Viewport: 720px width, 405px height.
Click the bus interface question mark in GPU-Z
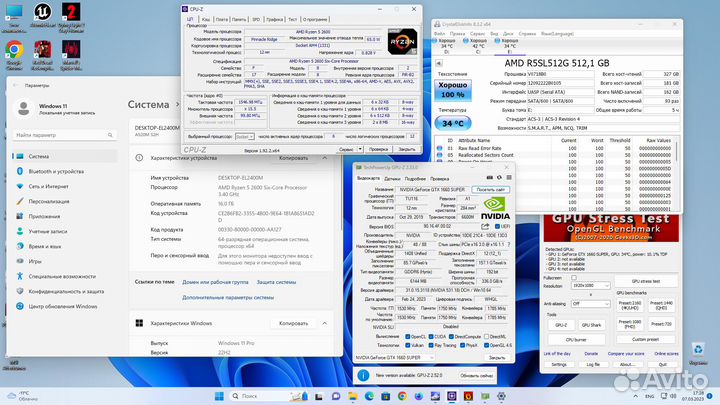508,244
